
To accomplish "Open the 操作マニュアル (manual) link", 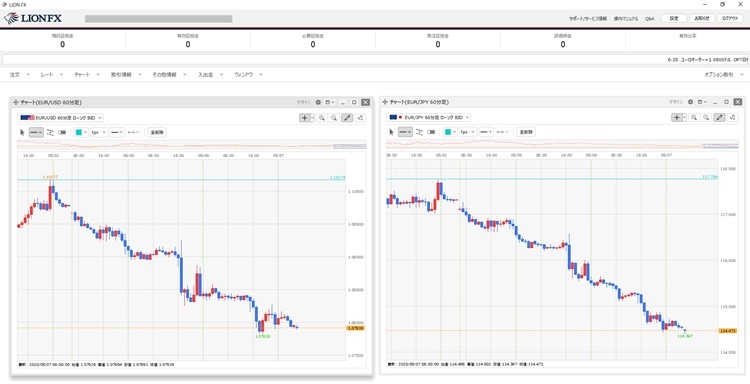I will [626, 19].
